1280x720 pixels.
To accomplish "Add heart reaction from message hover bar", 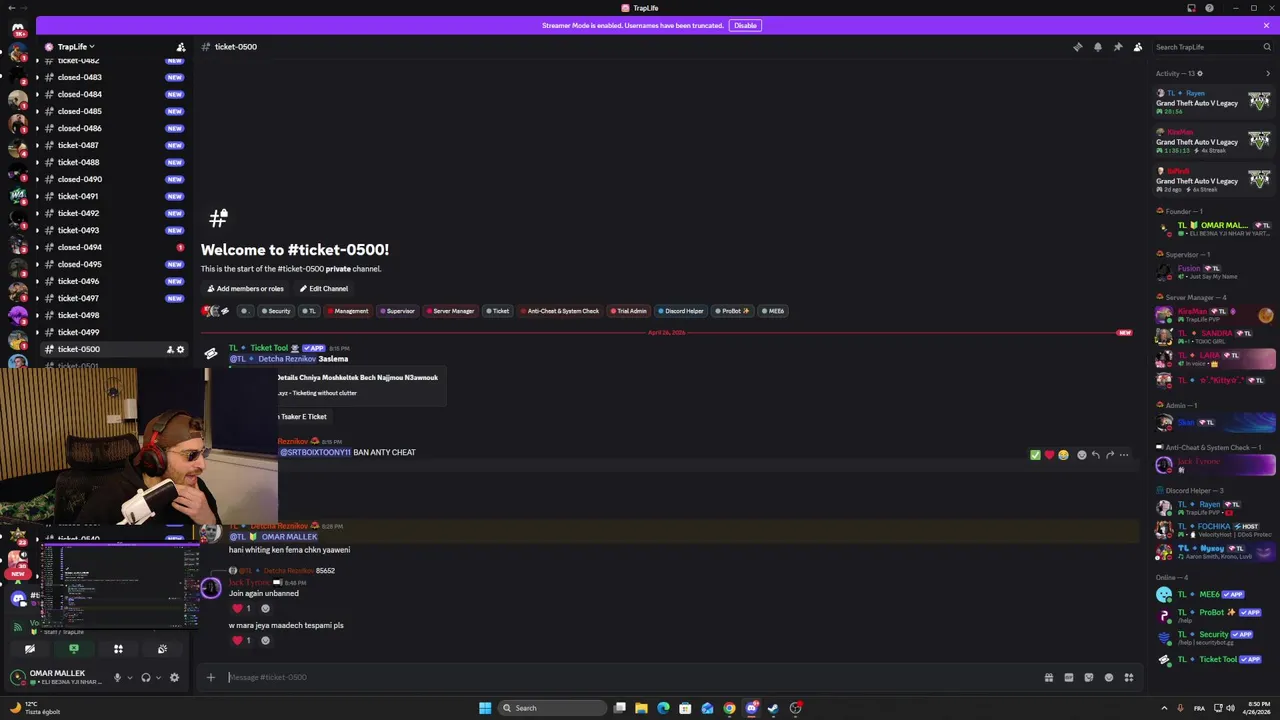I will [1049, 455].
